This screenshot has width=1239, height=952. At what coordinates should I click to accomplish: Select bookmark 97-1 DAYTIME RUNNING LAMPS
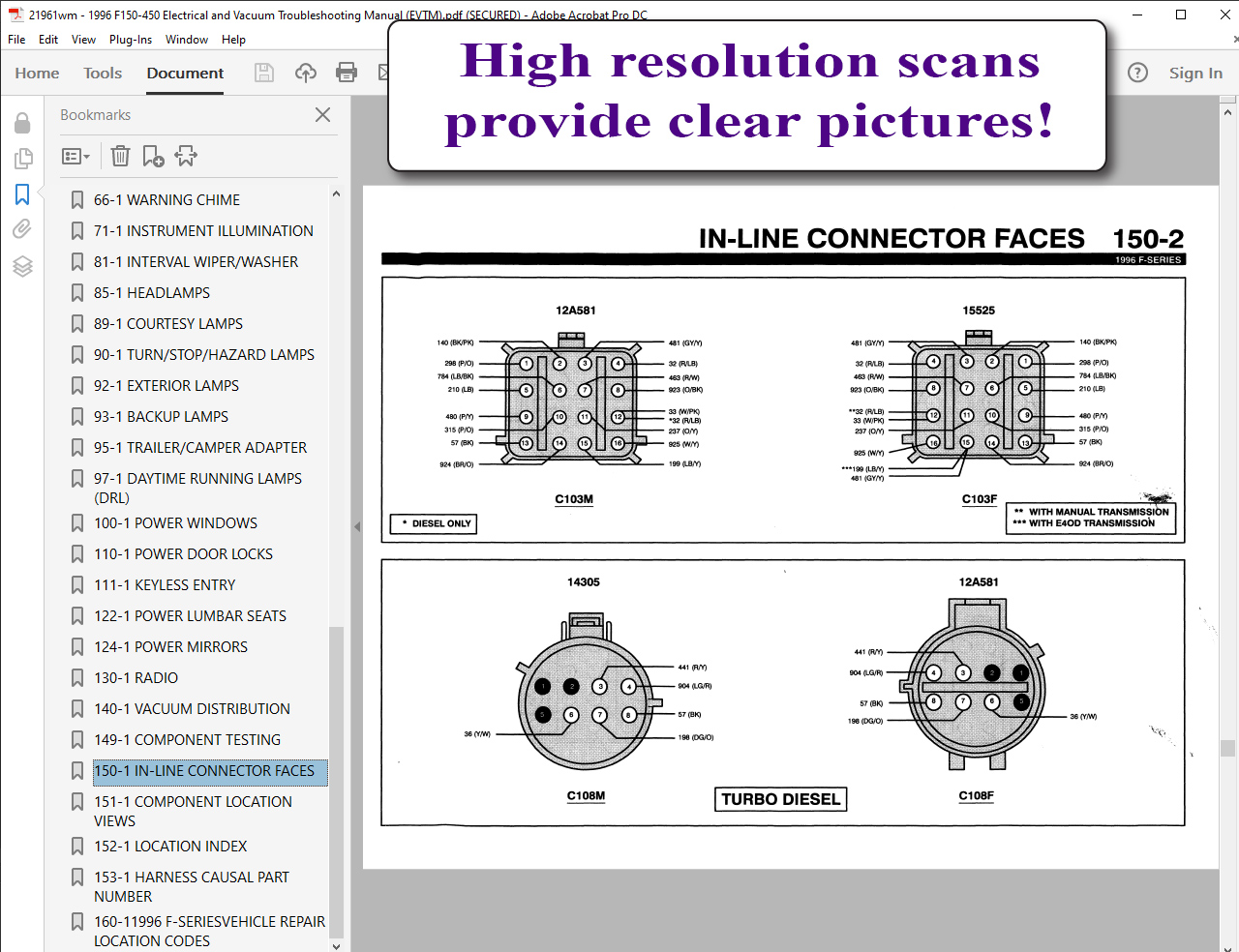coord(197,488)
